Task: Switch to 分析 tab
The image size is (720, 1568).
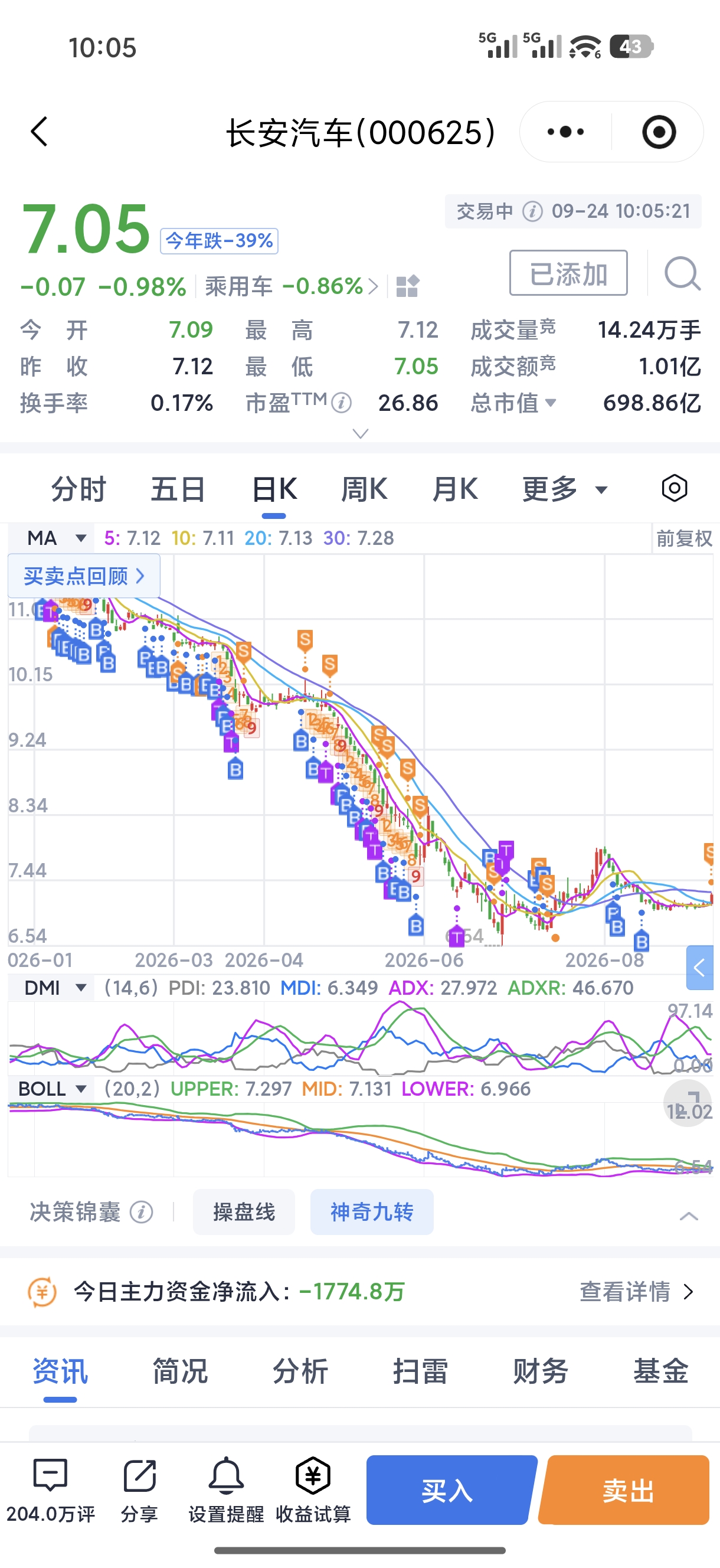Action: pos(300,1371)
